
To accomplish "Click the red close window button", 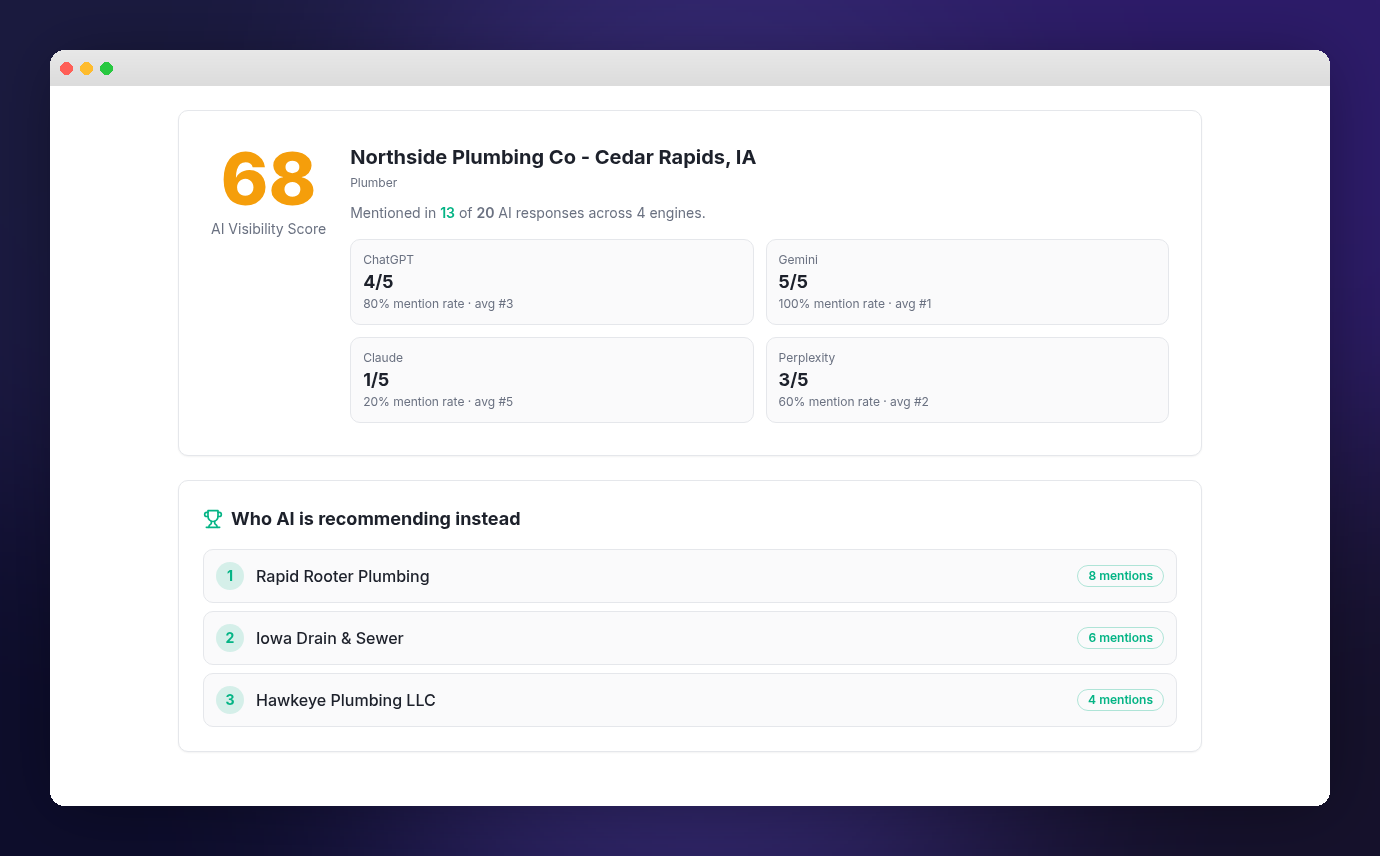I will (x=67, y=69).
